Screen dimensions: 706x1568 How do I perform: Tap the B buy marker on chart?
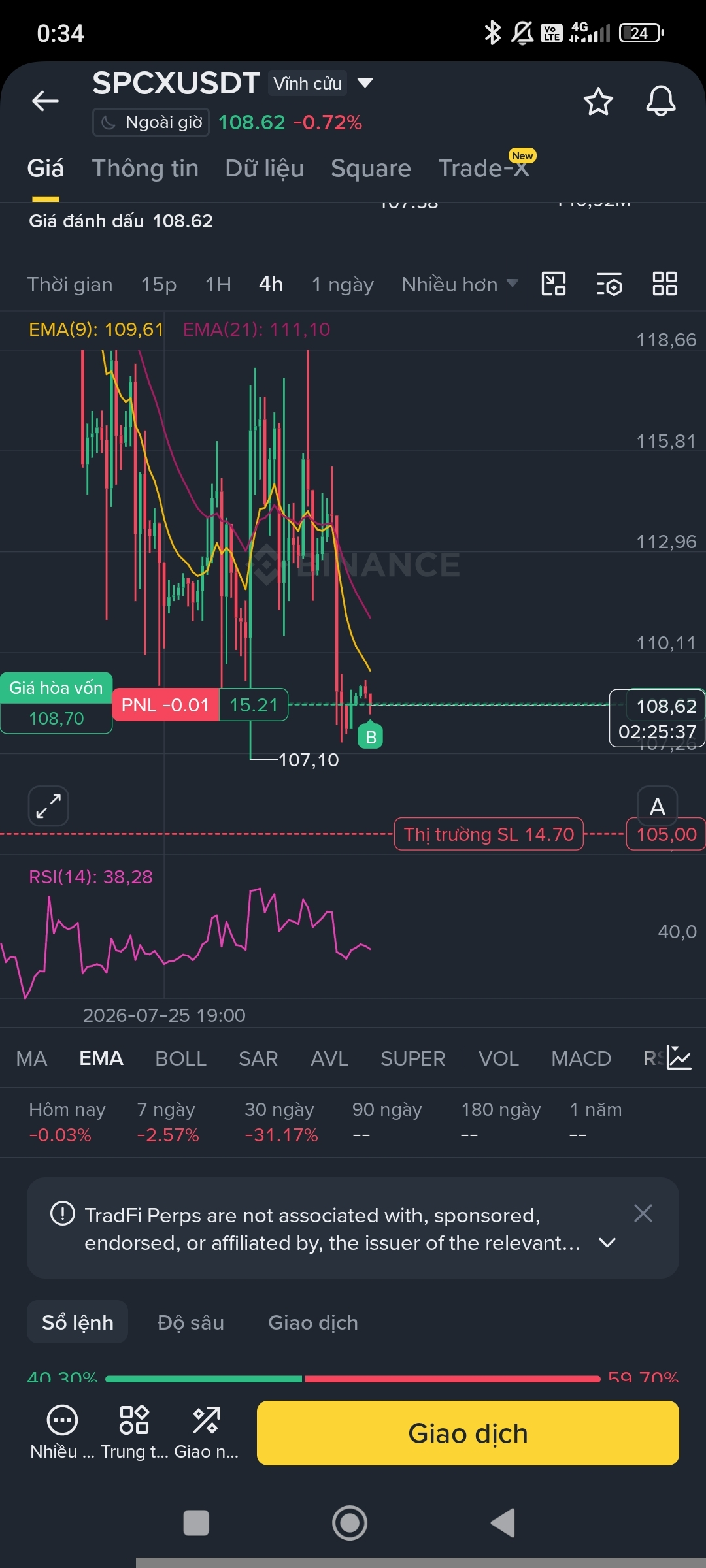coord(371,736)
